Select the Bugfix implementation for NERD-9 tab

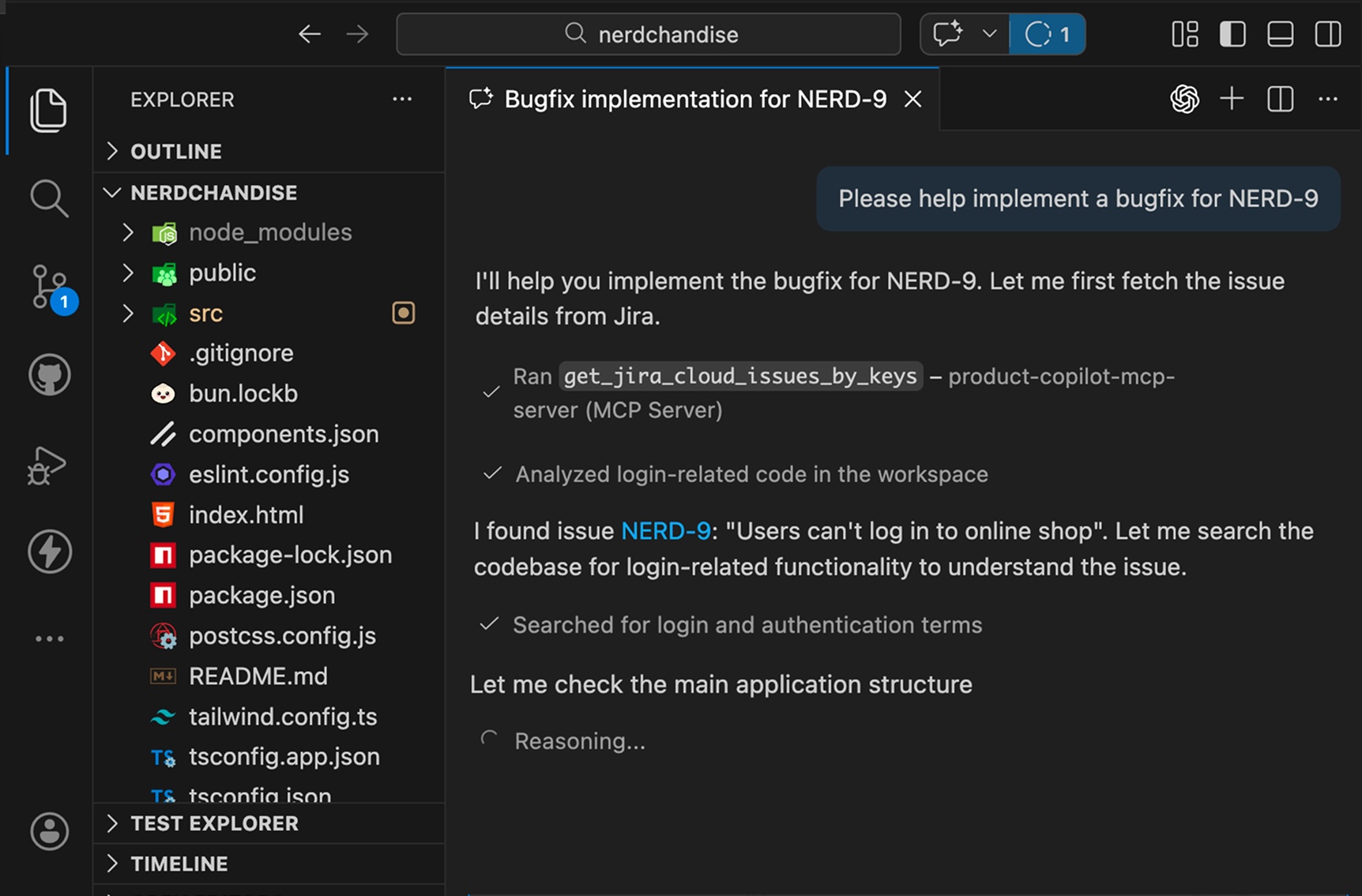[694, 99]
